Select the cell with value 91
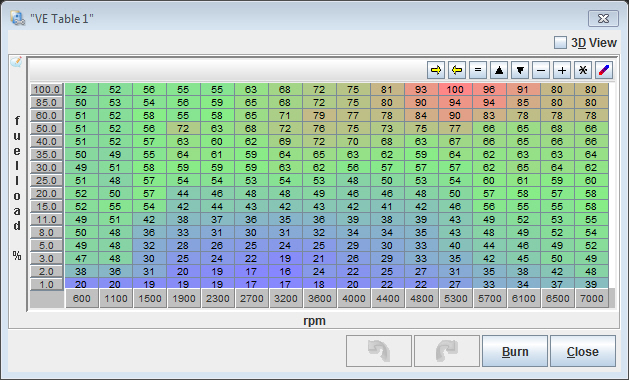The image size is (629, 380). [x=523, y=89]
